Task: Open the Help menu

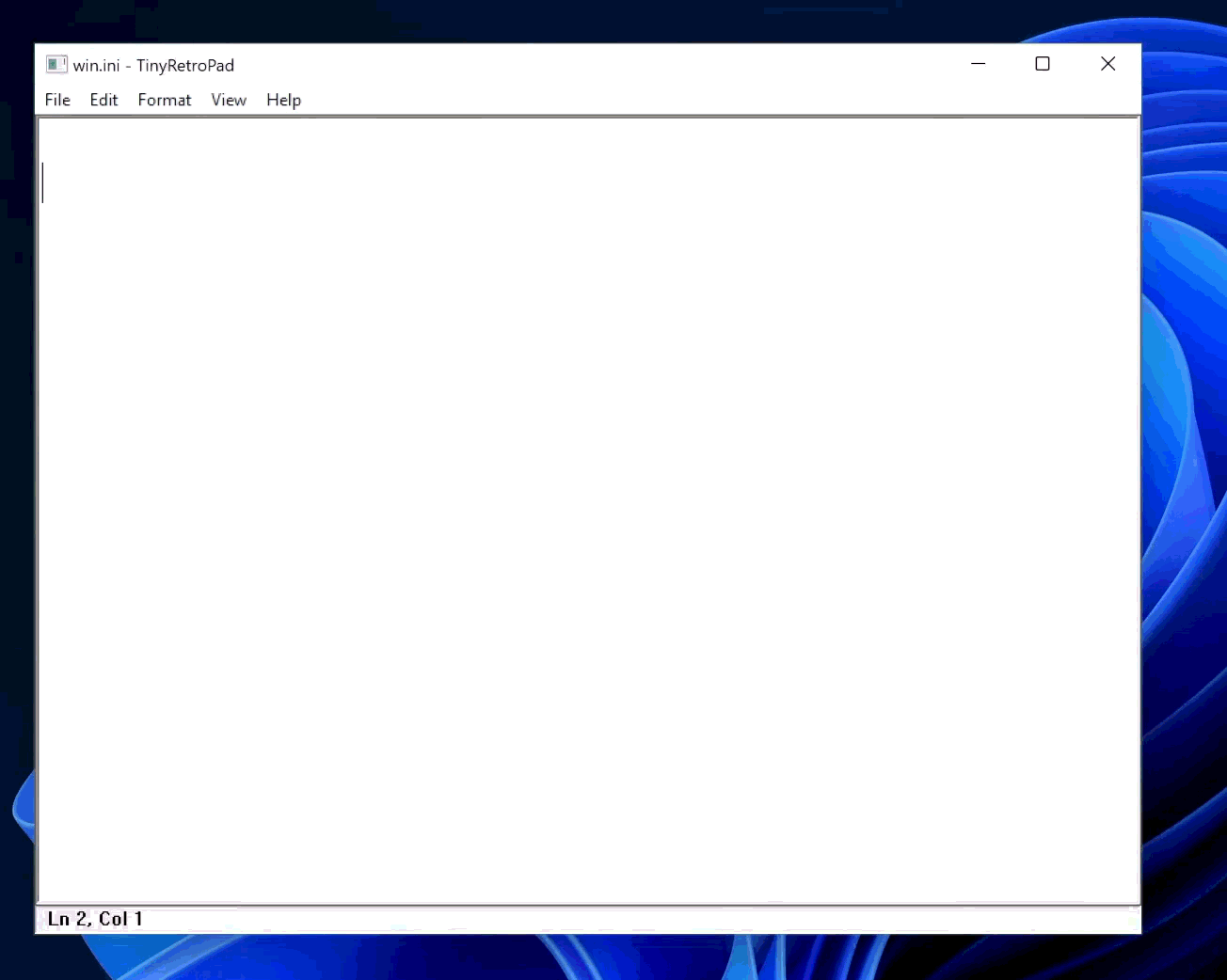Action: click(x=283, y=100)
